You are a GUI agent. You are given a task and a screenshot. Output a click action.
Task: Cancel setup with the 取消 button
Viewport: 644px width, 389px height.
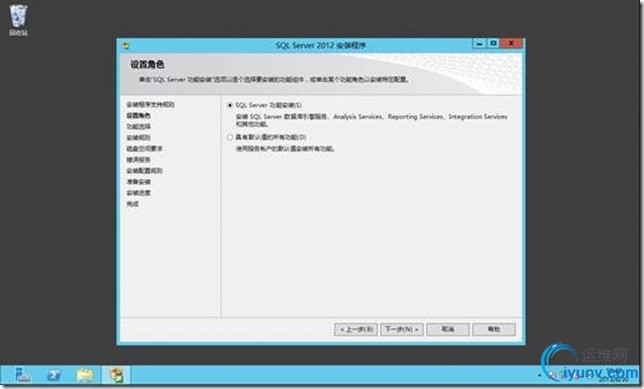[448, 329]
